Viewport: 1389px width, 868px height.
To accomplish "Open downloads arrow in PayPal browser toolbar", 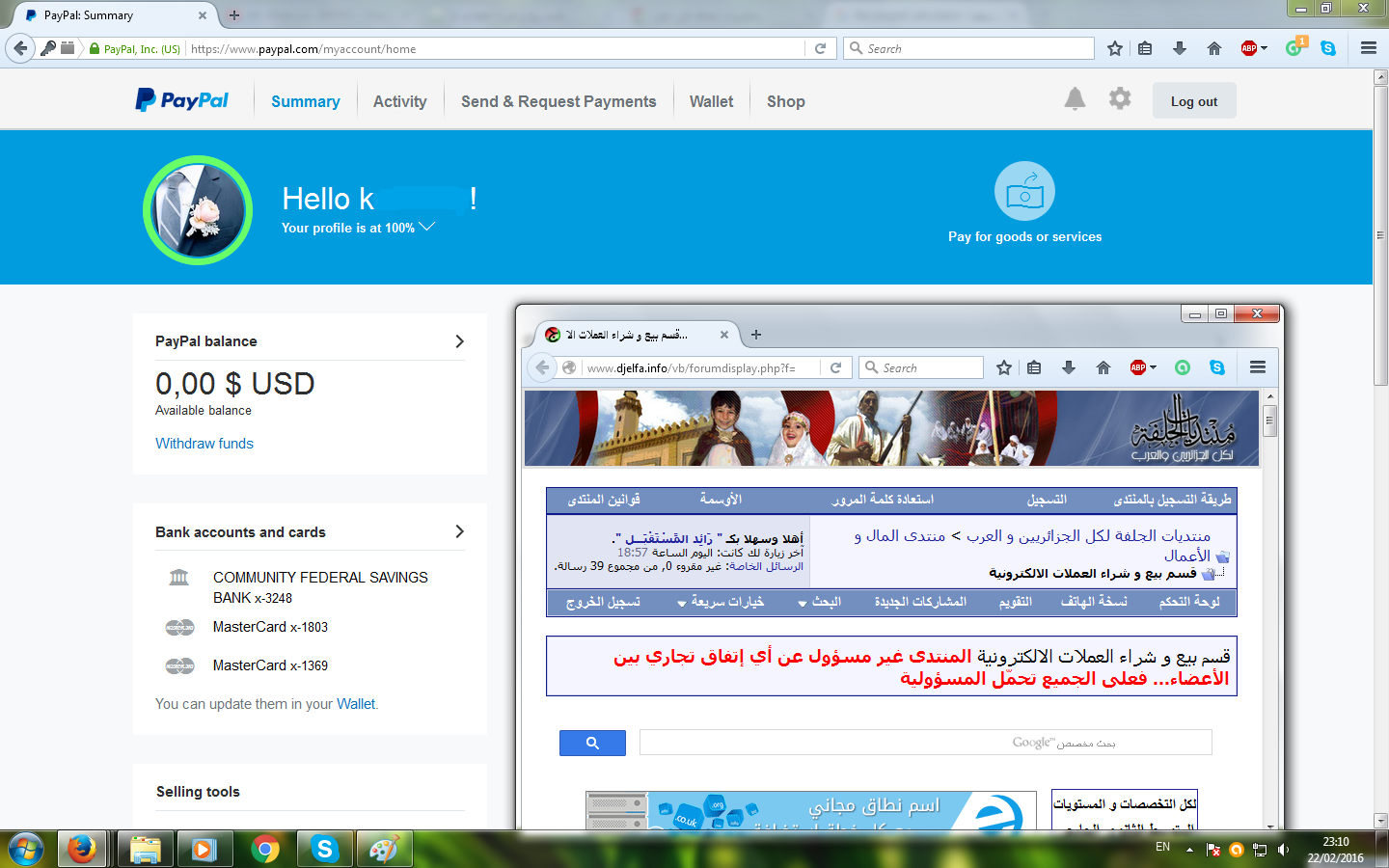I will (x=1179, y=48).
